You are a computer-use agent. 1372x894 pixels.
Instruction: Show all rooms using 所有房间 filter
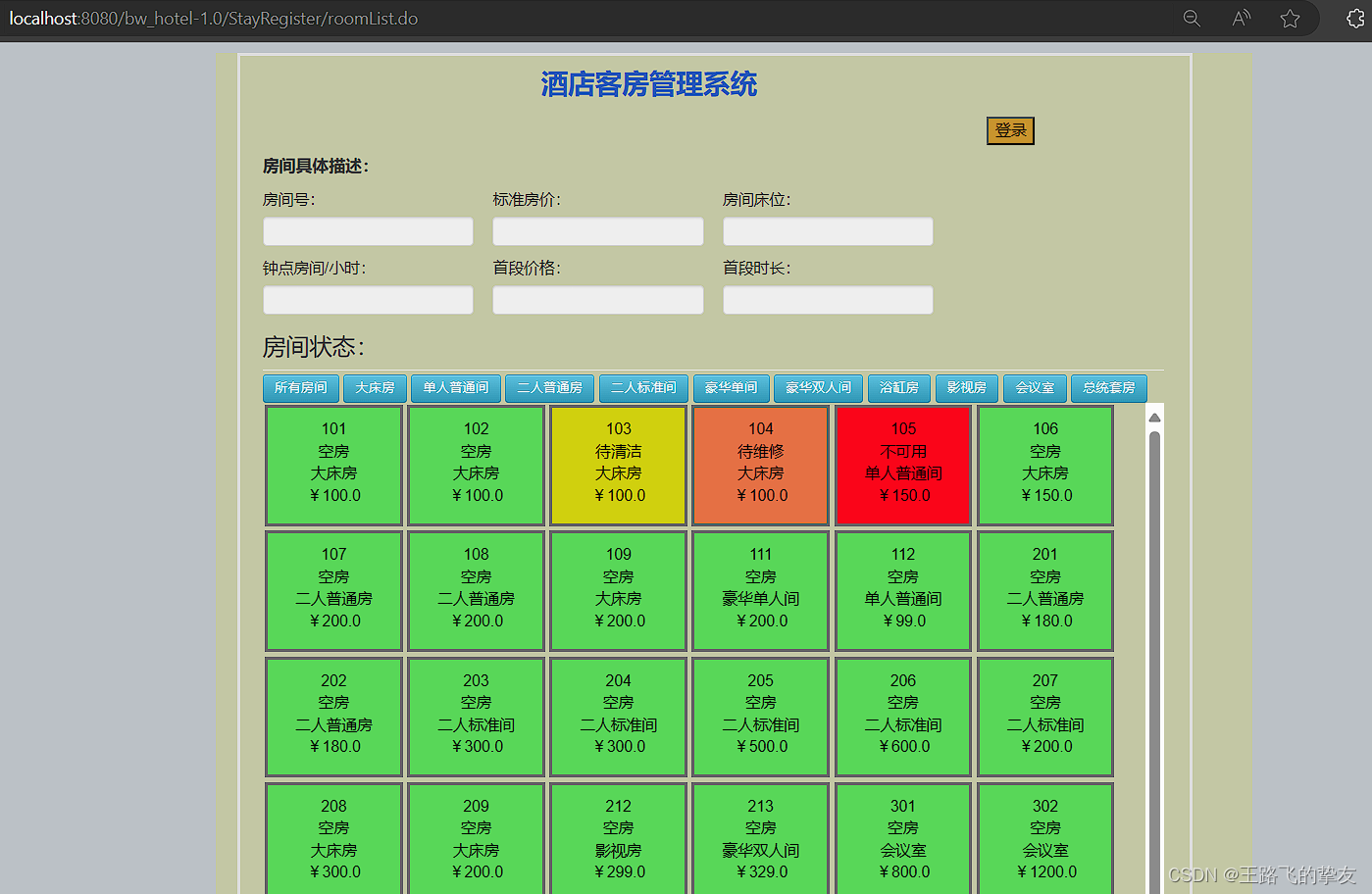(300, 388)
